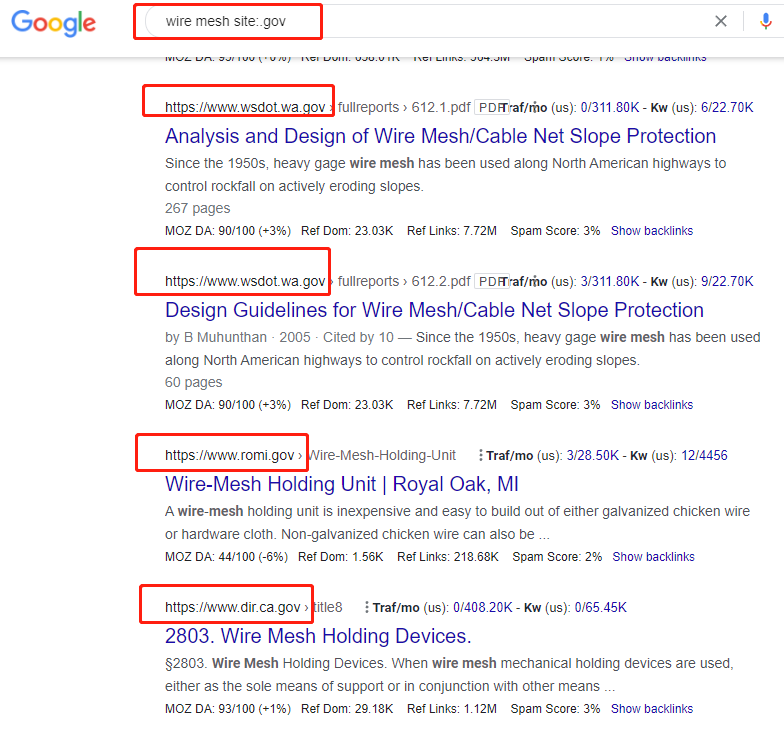Click keyword value 9/22.70K

(x=727, y=282)
